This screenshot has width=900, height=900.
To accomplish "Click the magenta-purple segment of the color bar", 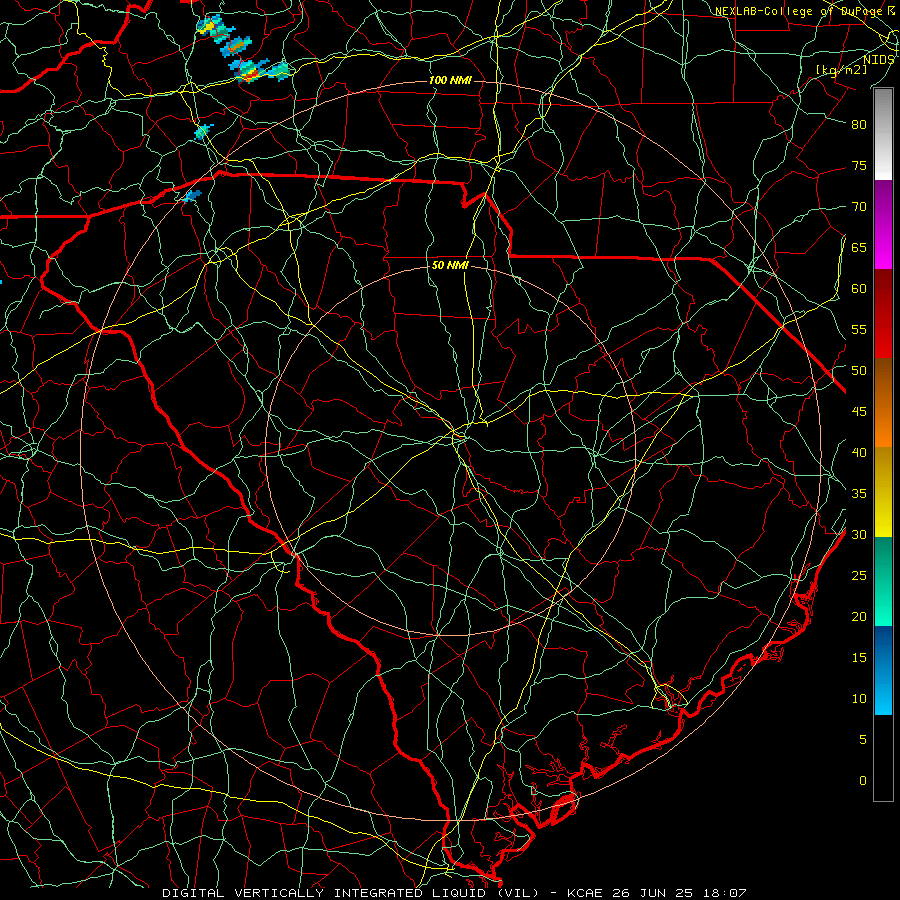I will [x=883, y=224].
